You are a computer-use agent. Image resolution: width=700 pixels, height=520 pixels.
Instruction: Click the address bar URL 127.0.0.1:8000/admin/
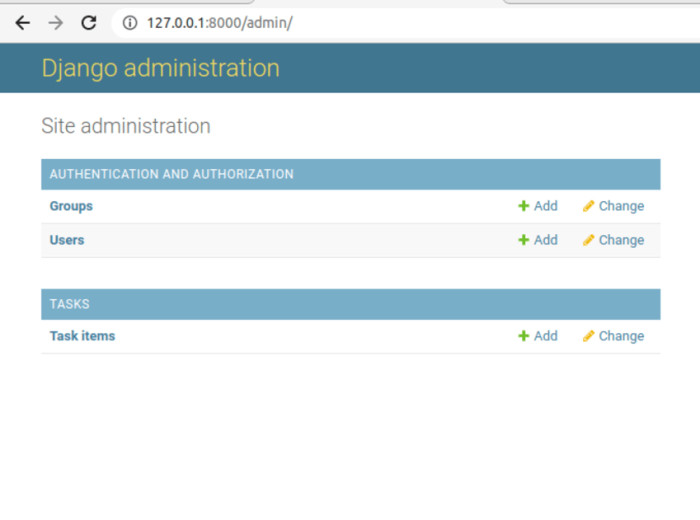coord(220,23)
